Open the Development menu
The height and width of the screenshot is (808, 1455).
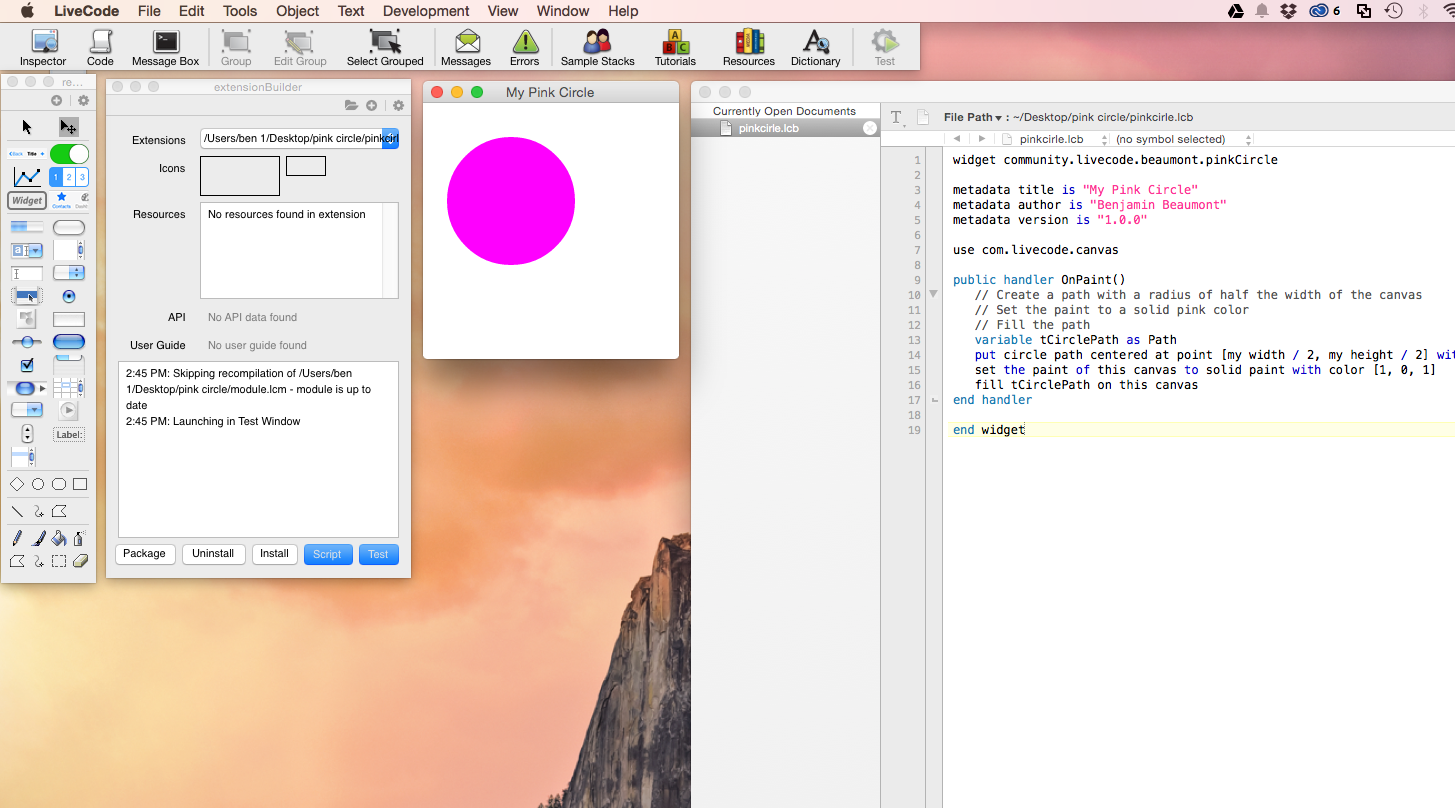(x=426, y=11)
